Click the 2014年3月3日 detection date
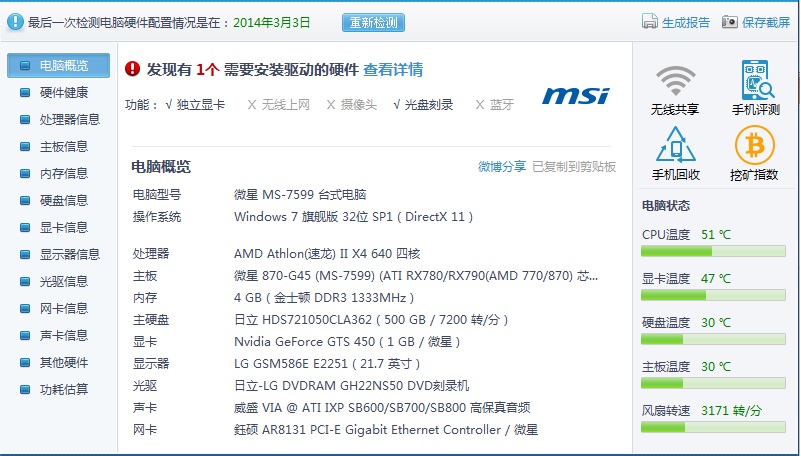Viewport: 801px width, 456px height. 272,22
